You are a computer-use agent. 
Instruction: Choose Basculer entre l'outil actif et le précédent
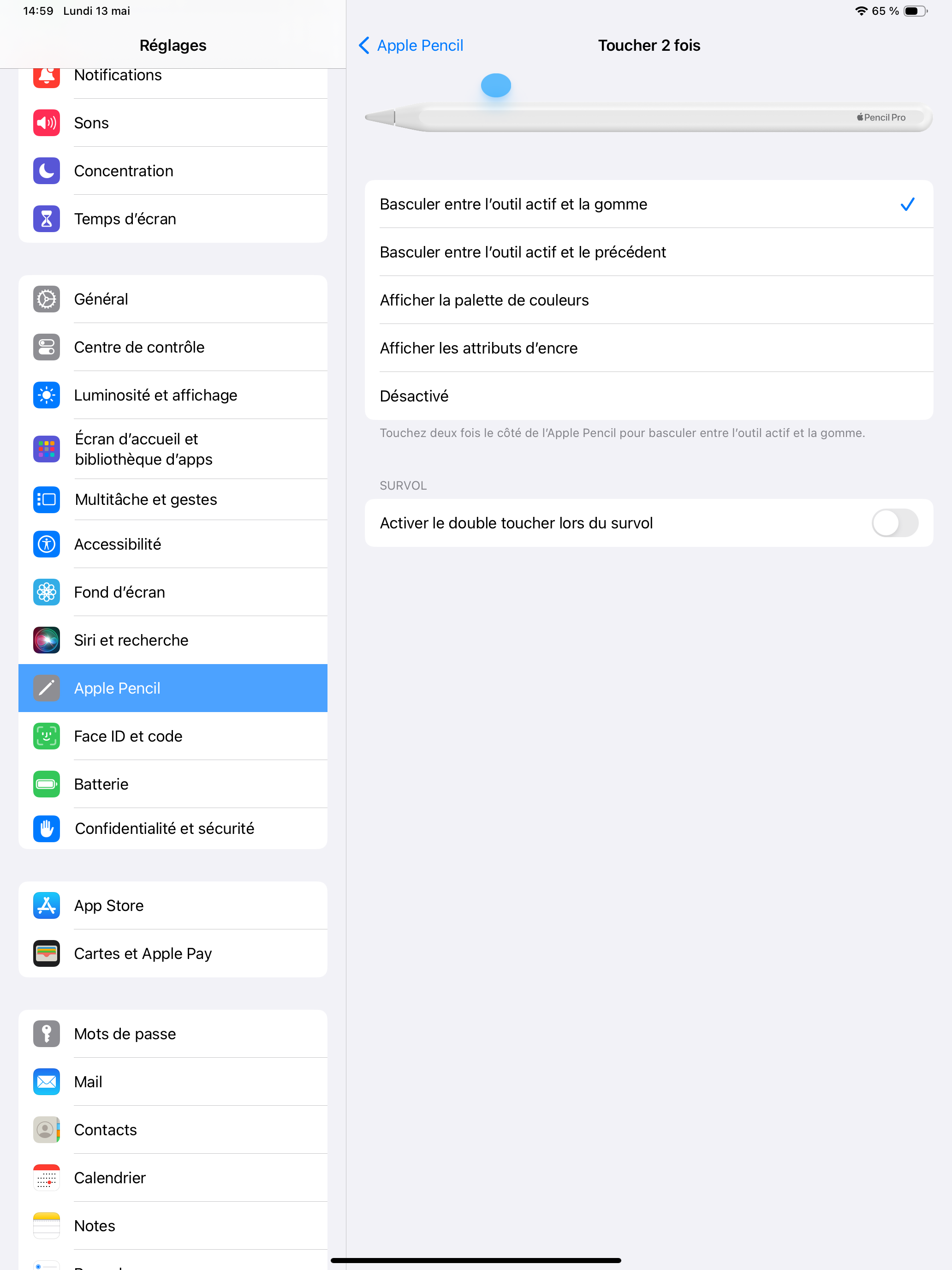click(649, 252)
